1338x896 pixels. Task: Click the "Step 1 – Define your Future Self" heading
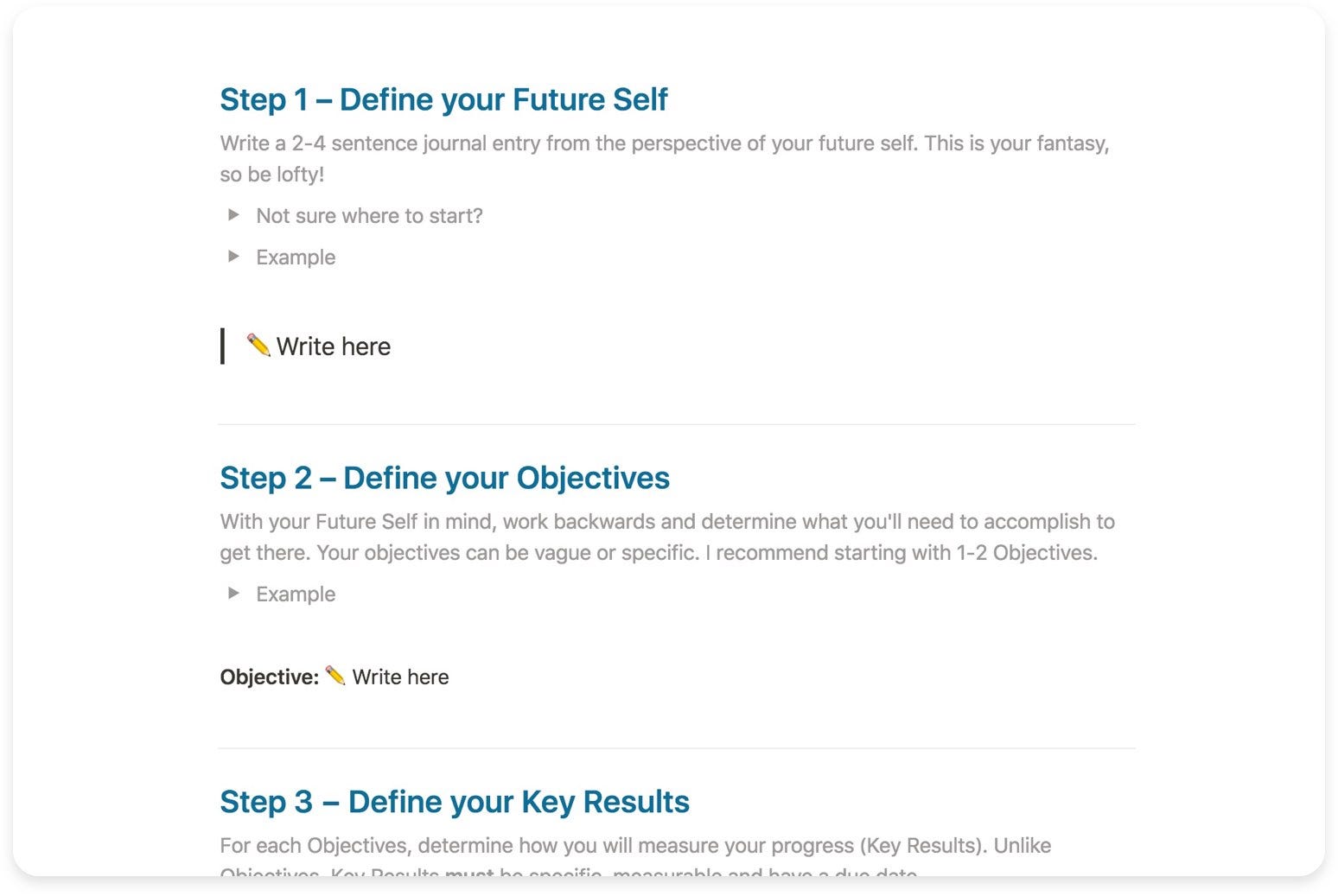[443, 99]
